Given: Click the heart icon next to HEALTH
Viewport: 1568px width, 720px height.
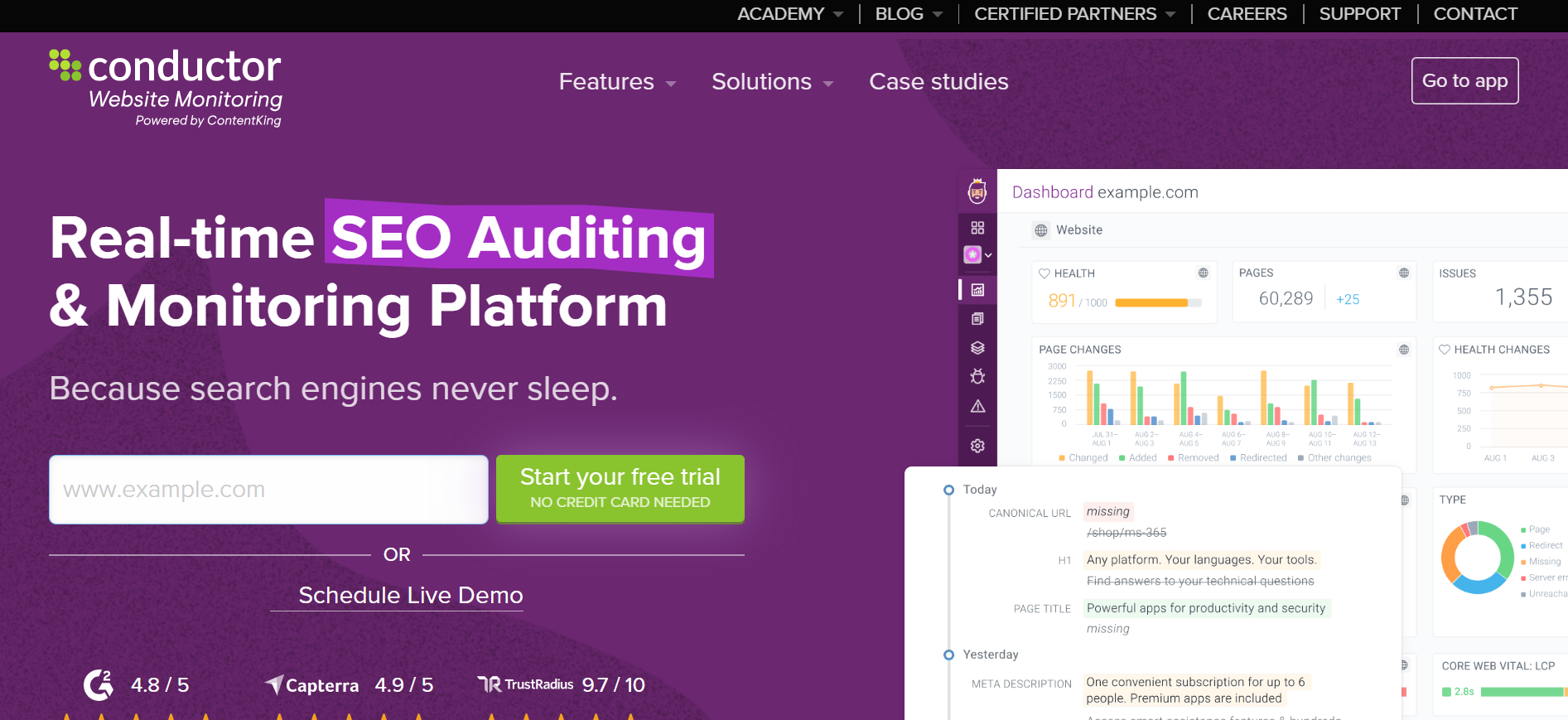Looking at the screenshot, I should [1045, 273].
